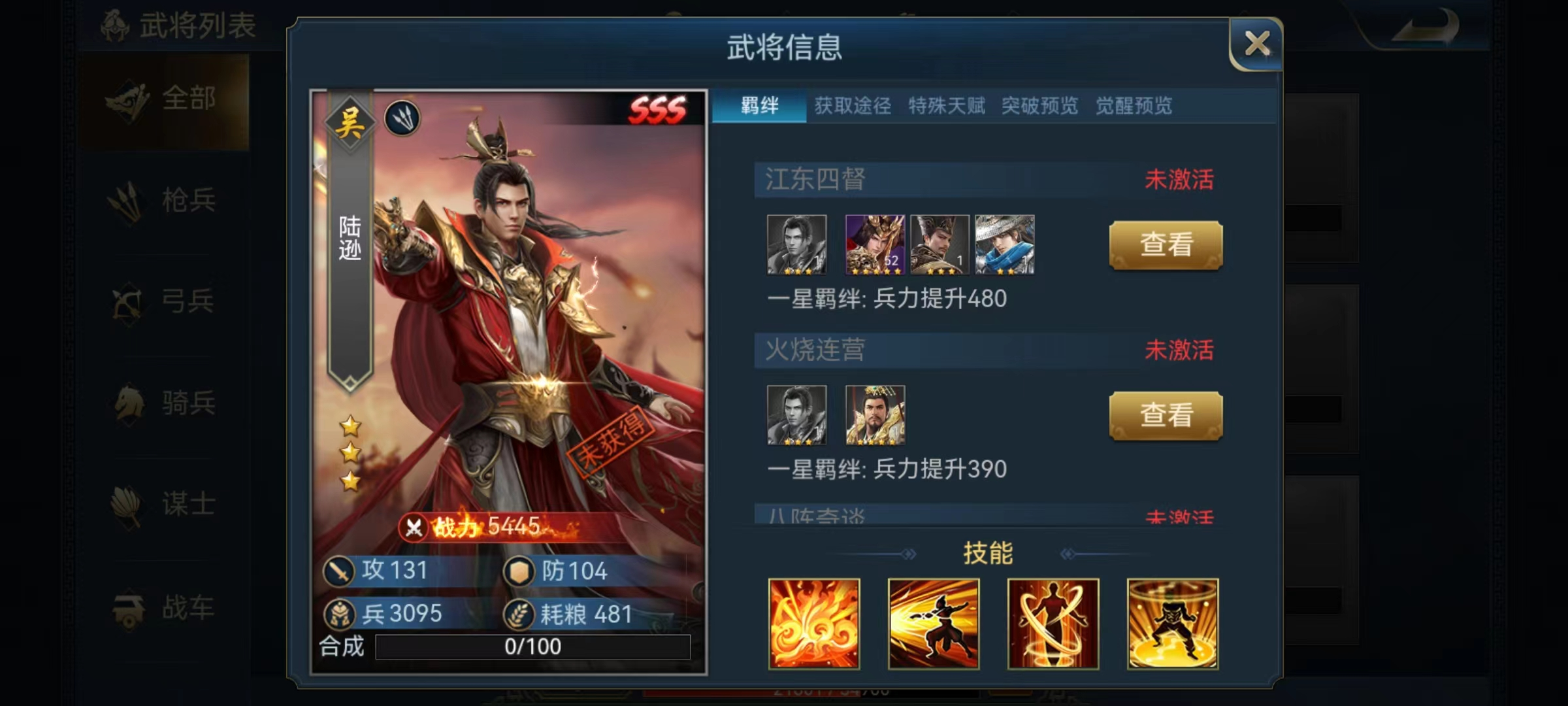
Task: Click the spear troop type badge on card
Action: click(x=402, y=118)
